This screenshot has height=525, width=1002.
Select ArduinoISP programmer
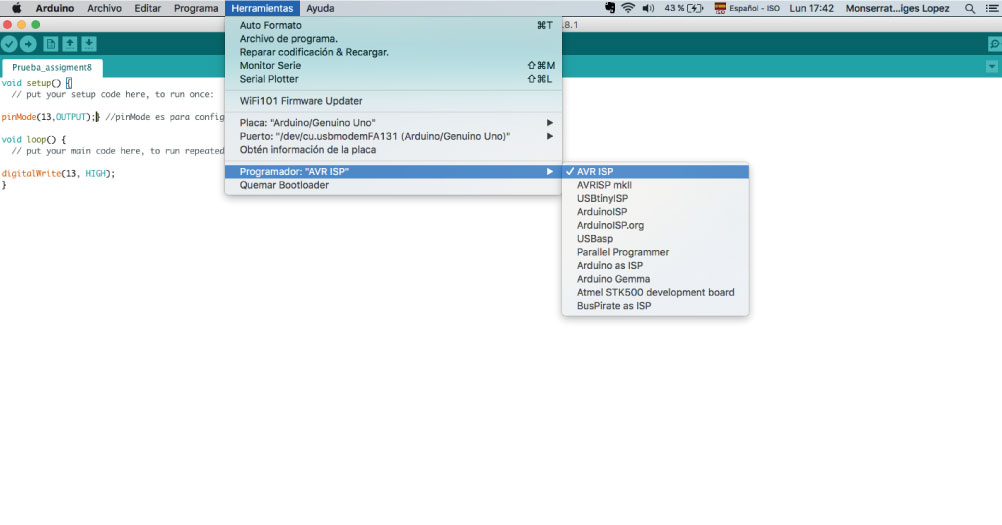click(x=655, y=211)
